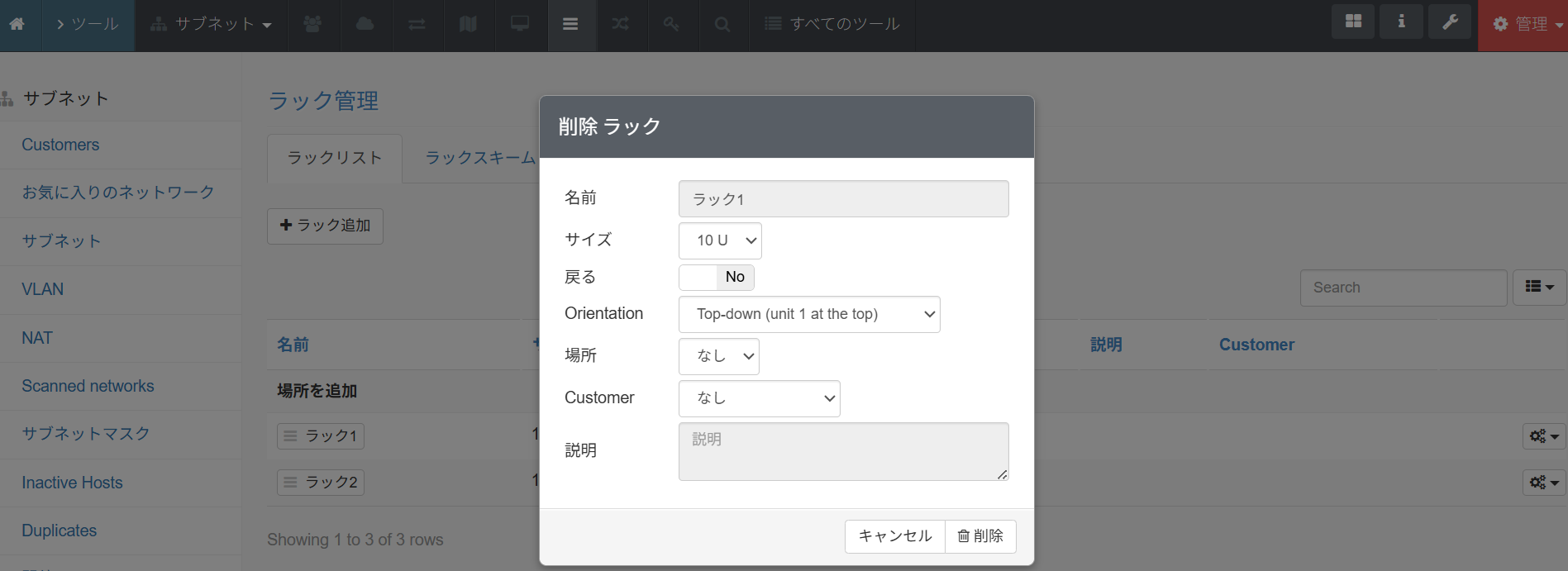Open the racks bars icon
Image resolution: width=1568 pixels, height=571 pixels.
[570, 24]
